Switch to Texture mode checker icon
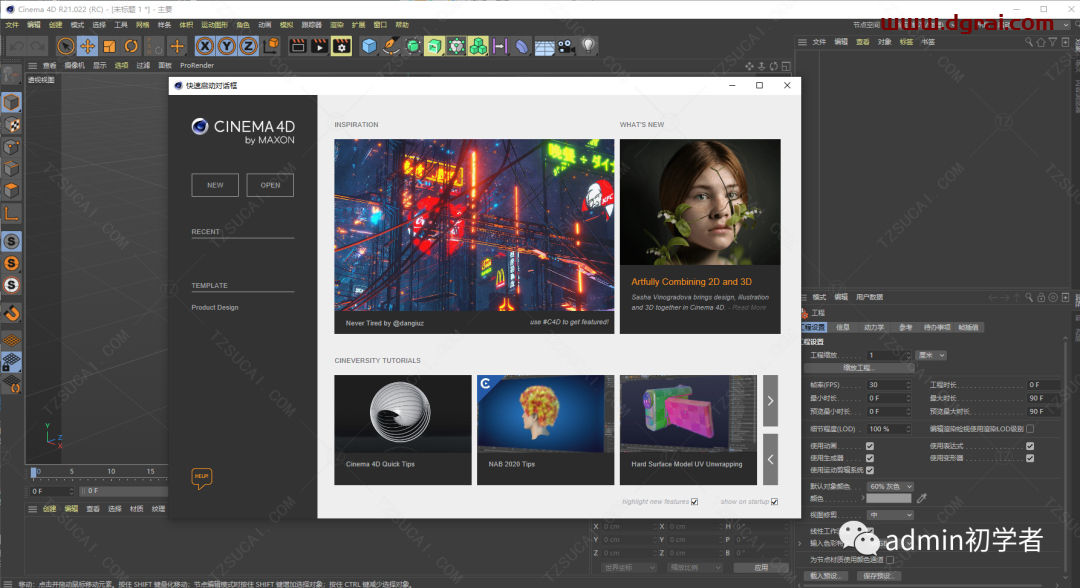 11,125
